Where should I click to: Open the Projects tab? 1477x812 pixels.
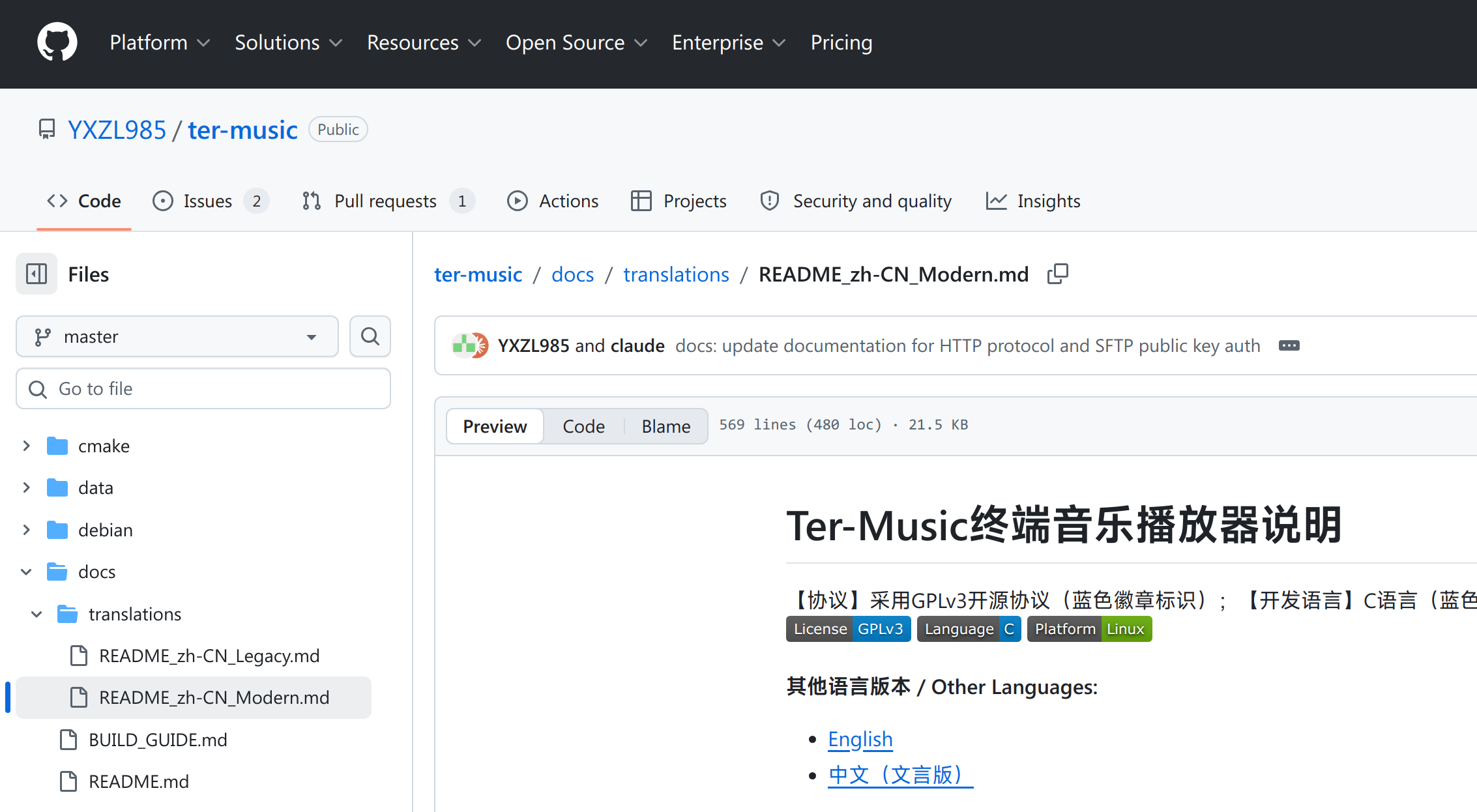679,201
